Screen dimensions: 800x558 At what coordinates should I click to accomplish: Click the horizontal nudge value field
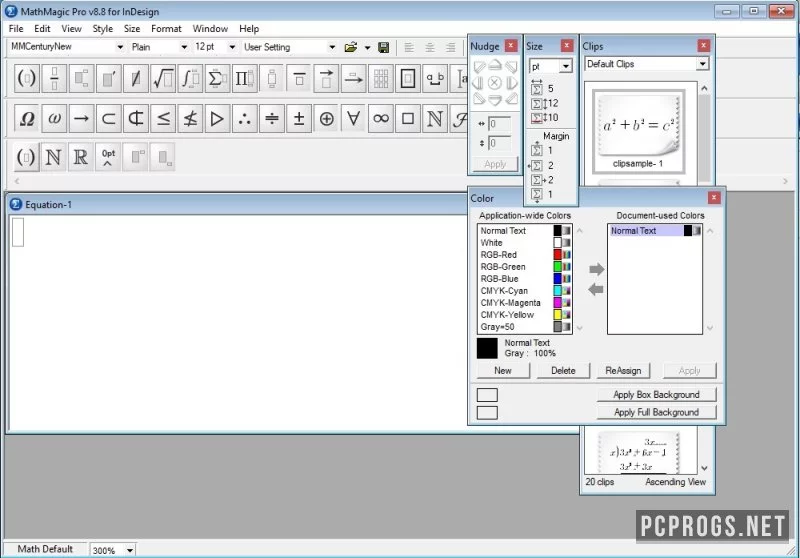[499, 124]
